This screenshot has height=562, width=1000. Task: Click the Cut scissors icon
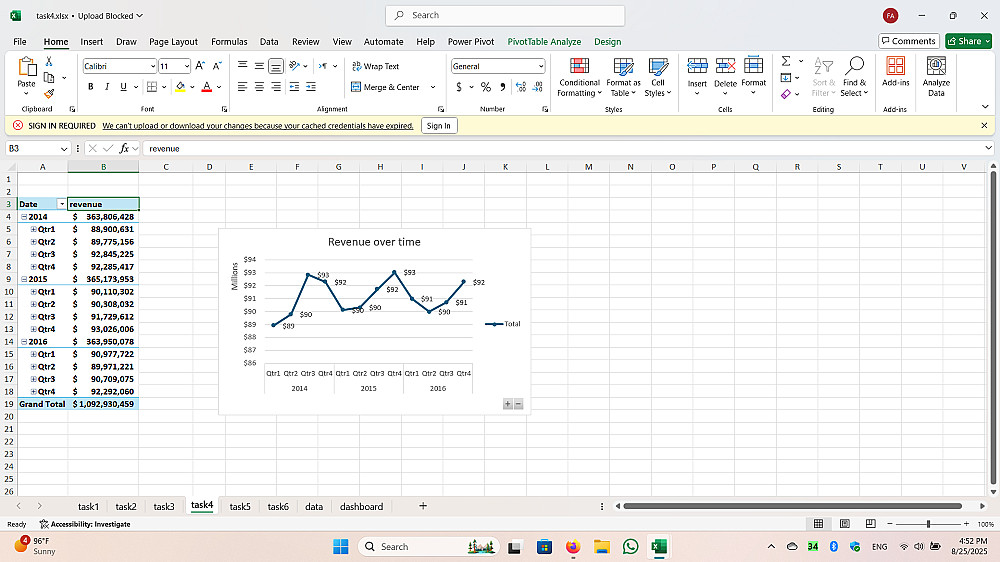click(49, 61)
